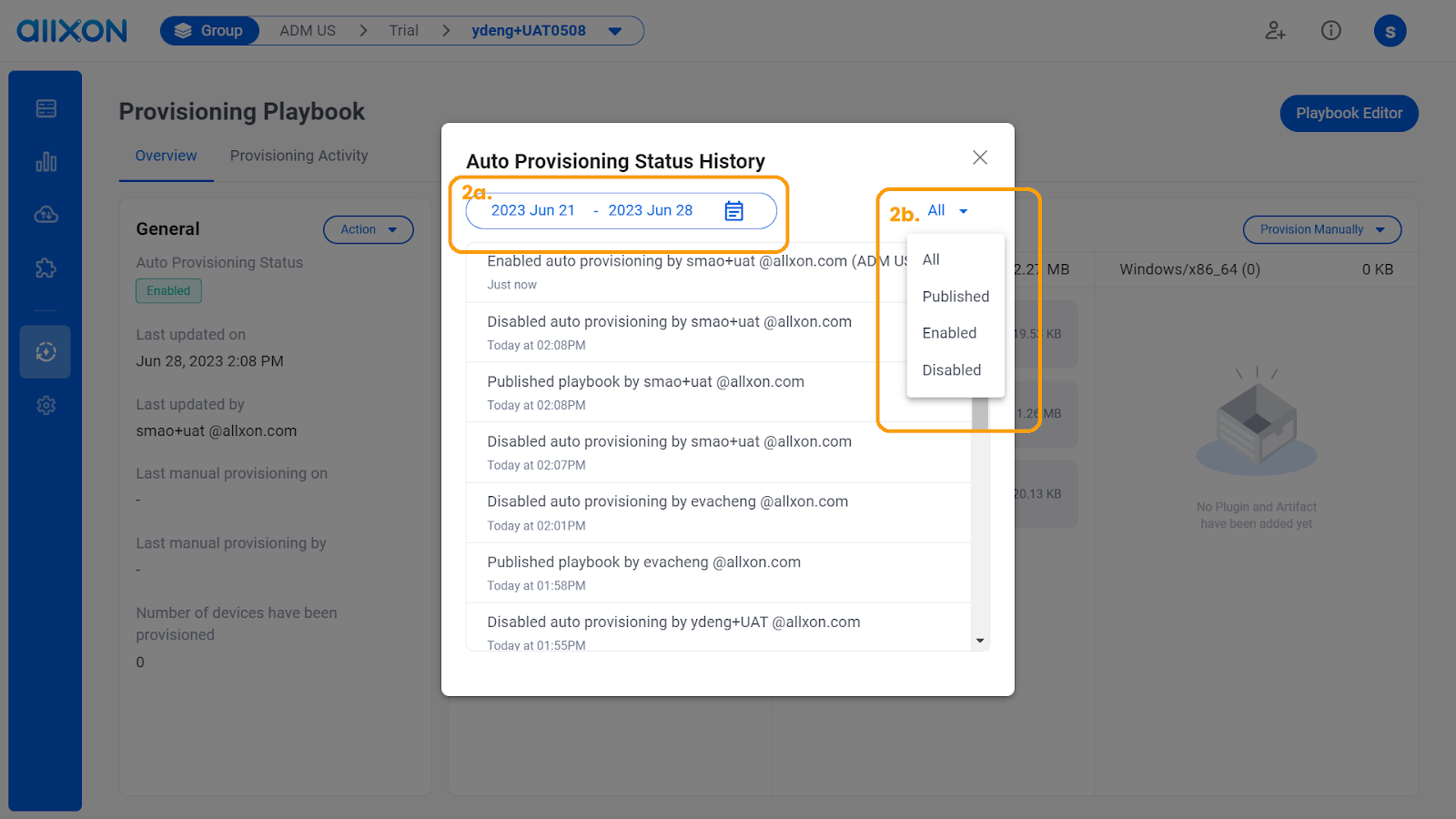Screen dimensions: 1456x819
Task: Click the cloud upload sidebar icon
Action: (45, 215)
